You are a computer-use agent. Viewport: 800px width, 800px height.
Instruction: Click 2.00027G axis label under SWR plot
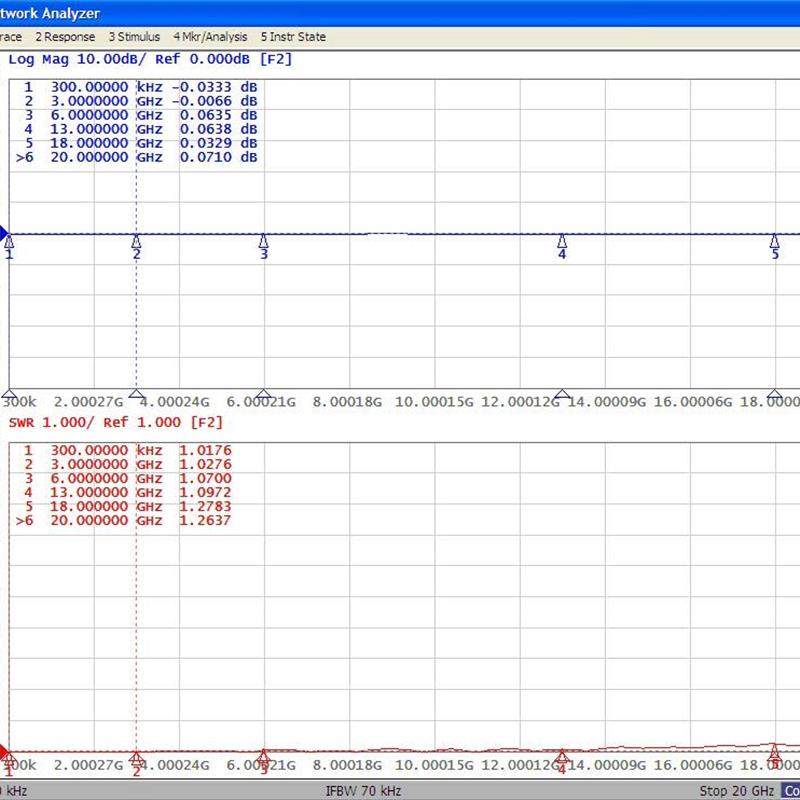(88, 765)
